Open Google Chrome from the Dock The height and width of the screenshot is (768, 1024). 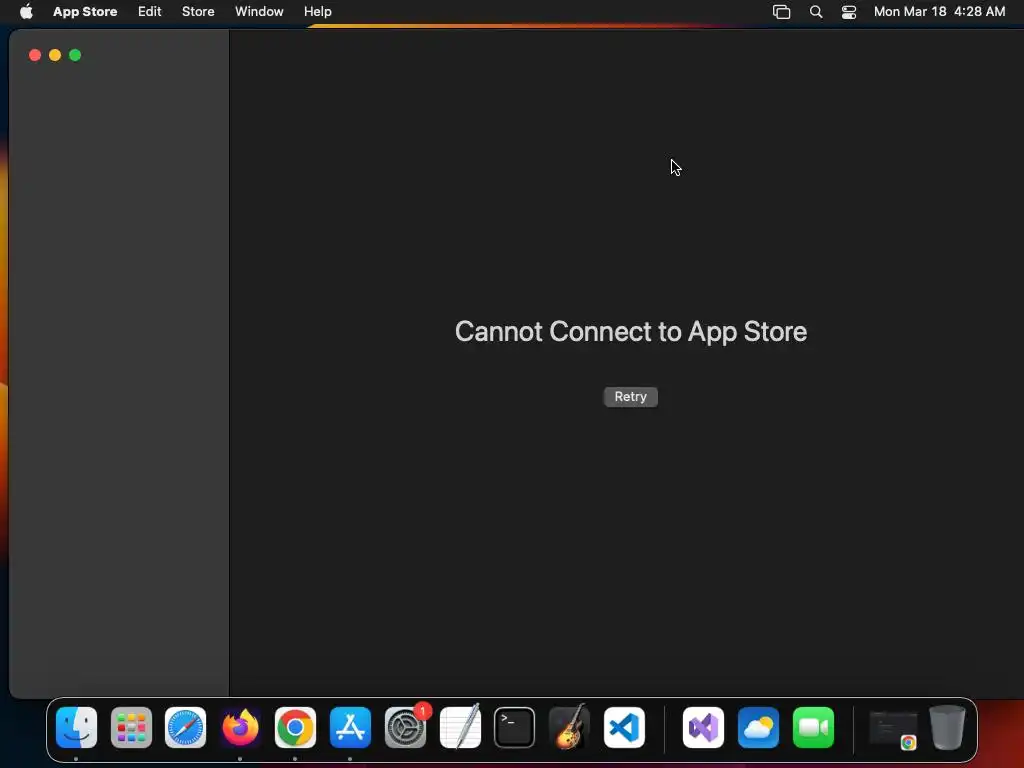click(295, 727)
